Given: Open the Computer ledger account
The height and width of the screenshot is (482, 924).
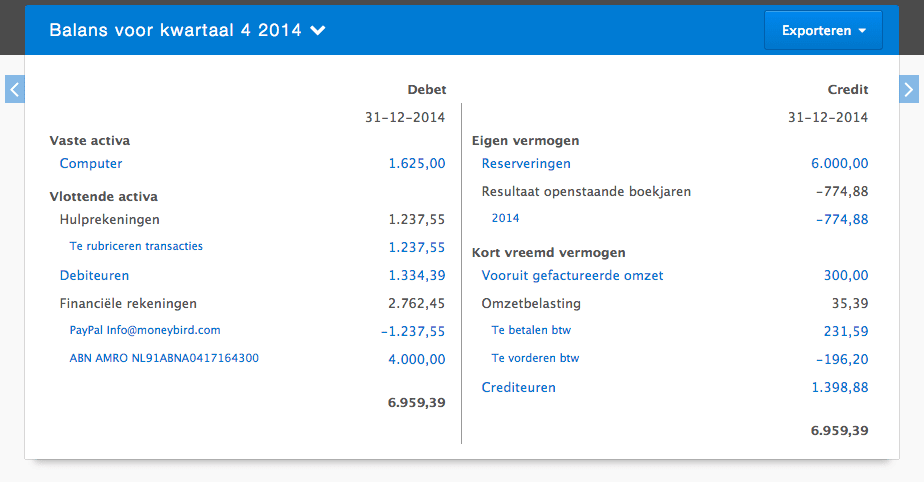Looking at the screenshot, I should coord(91,163).
